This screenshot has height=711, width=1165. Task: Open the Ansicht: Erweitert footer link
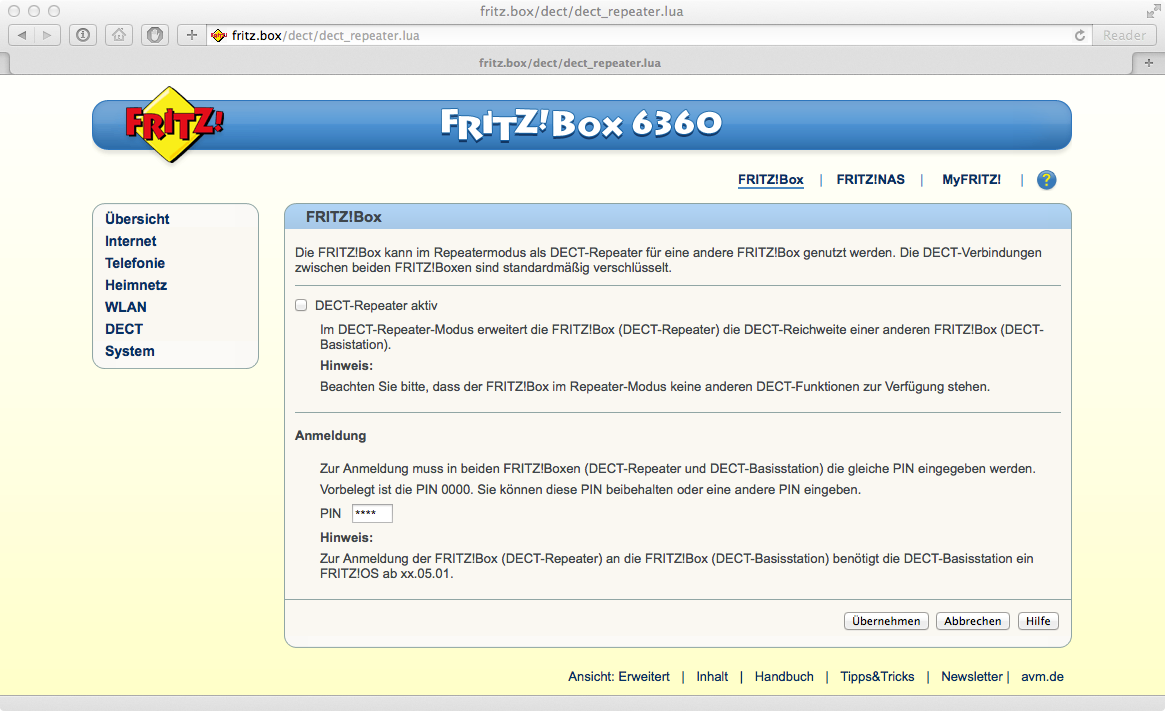click(x=619, y=677)
